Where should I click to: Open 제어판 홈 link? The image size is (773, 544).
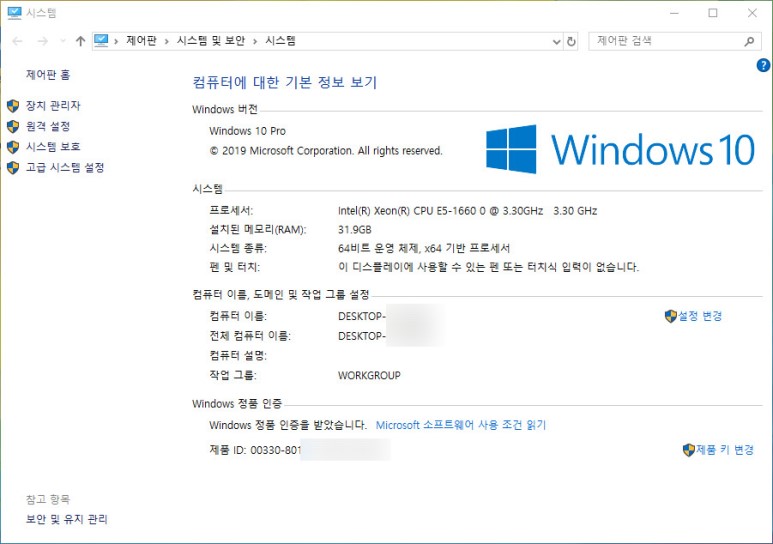48,74
